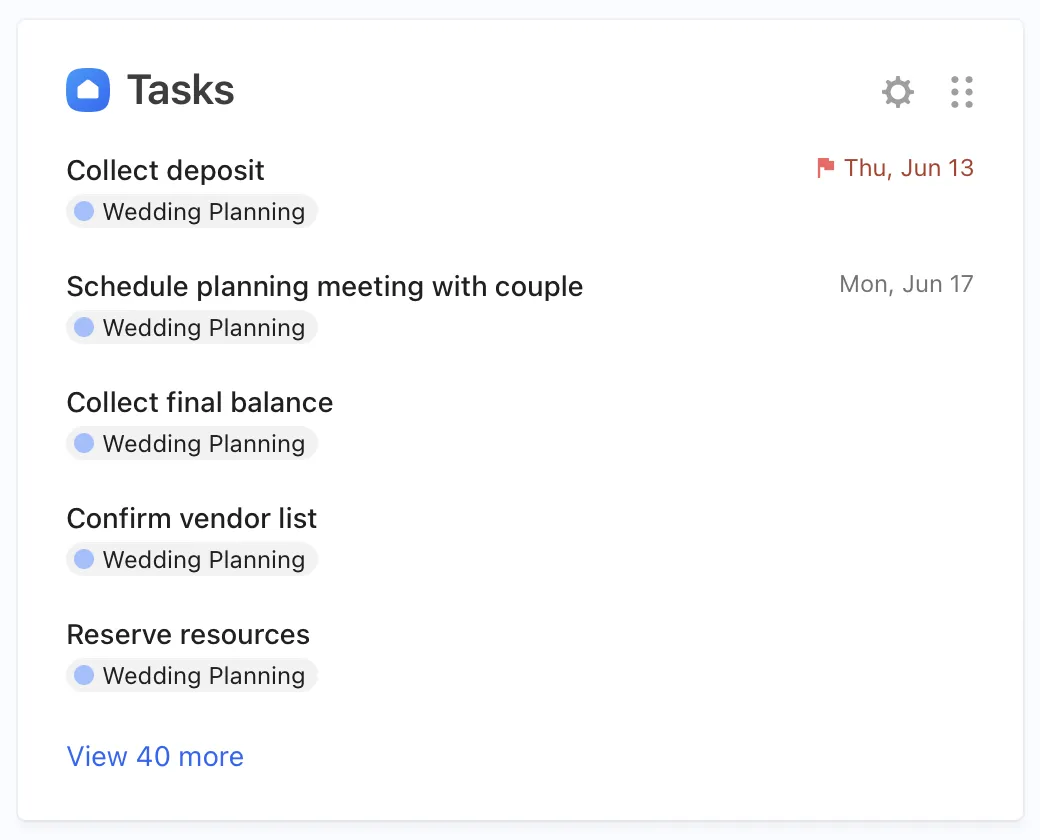Click Wedding Planning tag under Collect final balance
Viewport: 1040px width, 840px height.
click(192, 444)
